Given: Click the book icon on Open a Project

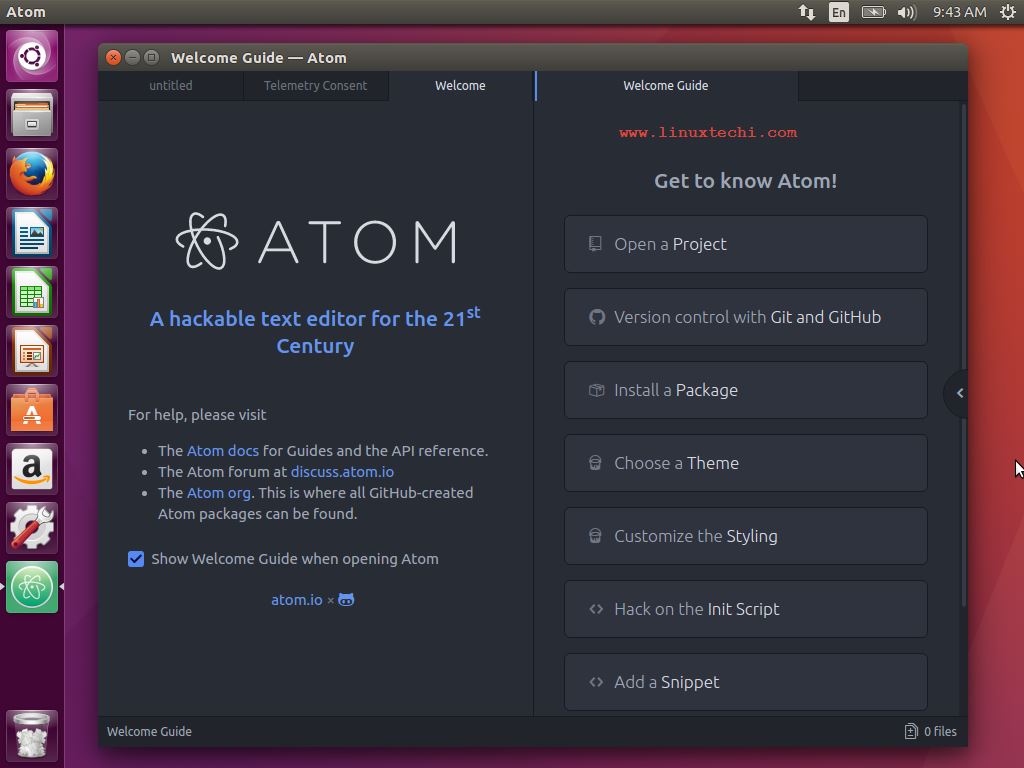Looking at the screenshot, I should point(596,243).
